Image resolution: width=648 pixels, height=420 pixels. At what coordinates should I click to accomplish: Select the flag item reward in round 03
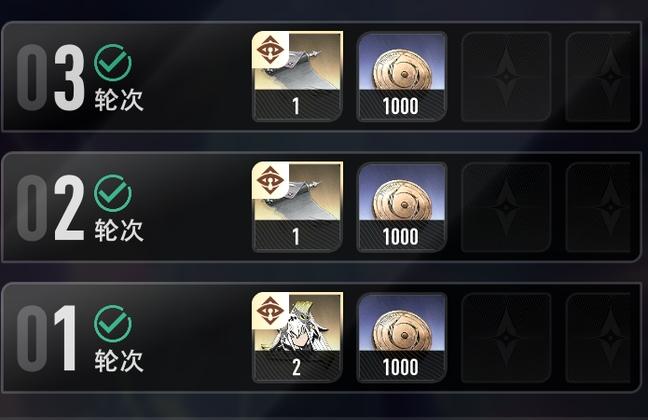297,76
